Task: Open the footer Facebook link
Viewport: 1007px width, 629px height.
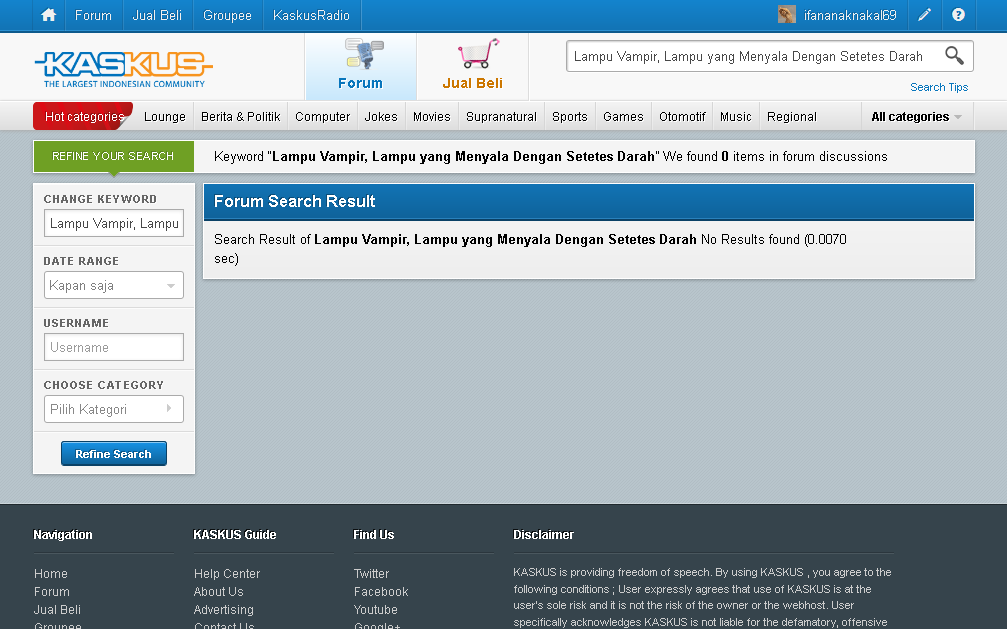Action: (381, 592)
